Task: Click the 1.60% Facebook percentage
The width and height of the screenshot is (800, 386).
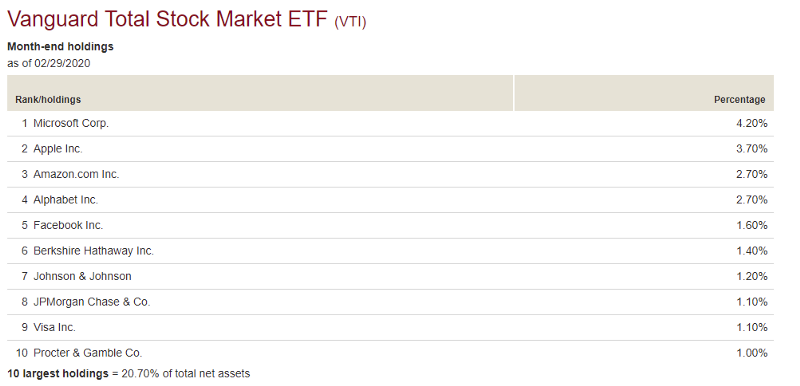Action: [752, 225]
